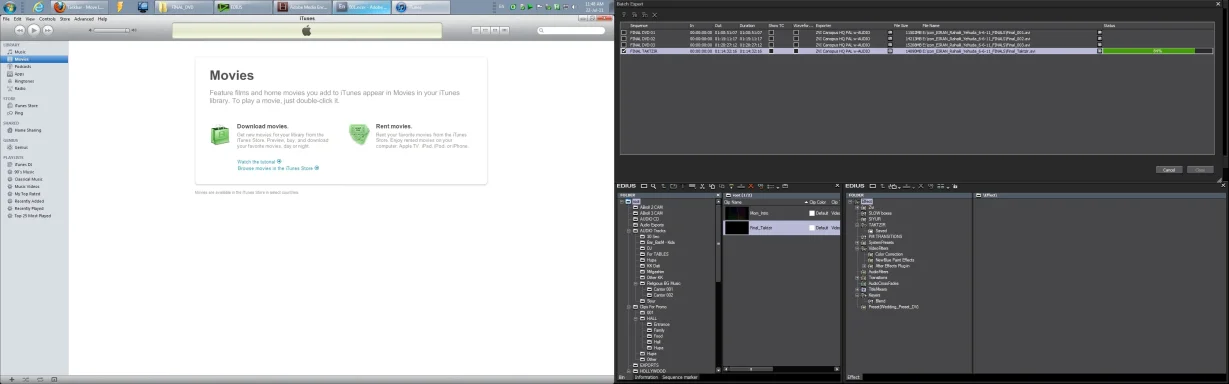This screenshot has width=1229, height=384.
Task: Open the iTunes File menu
Action: click(x=6, y=19)
